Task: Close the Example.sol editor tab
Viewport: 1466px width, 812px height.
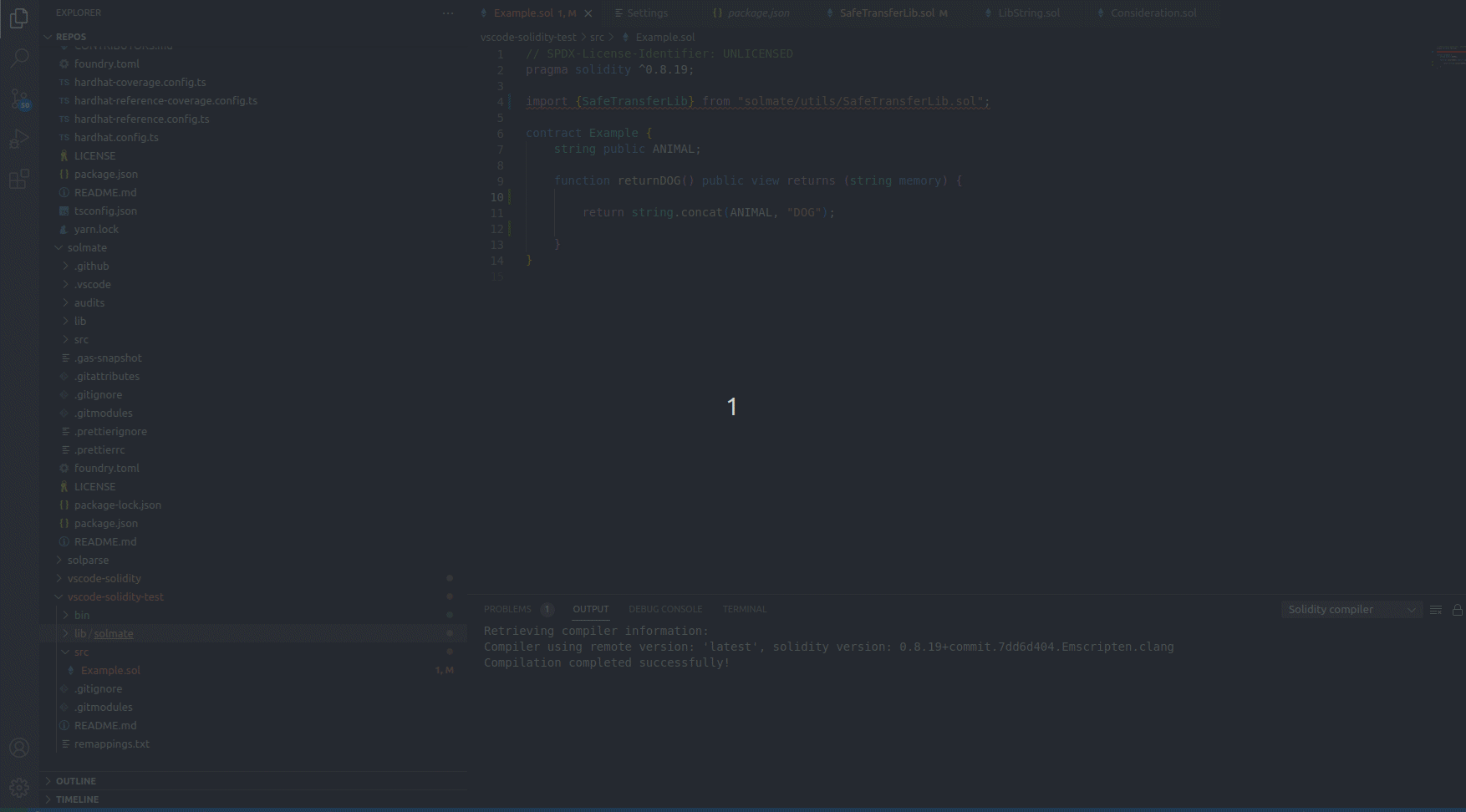Action: point(588,13)
